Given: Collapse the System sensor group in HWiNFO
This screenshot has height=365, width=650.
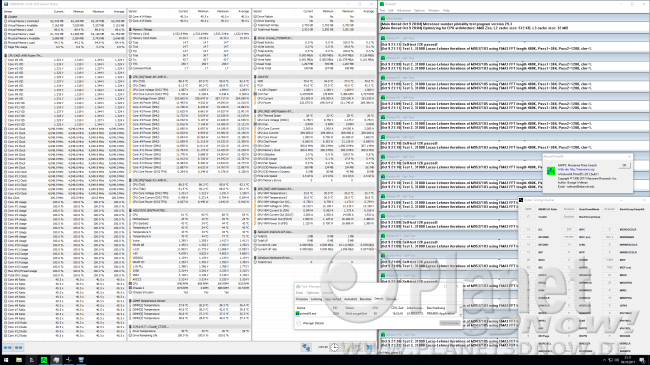Looking at the screenshot, I should [6, 17].
